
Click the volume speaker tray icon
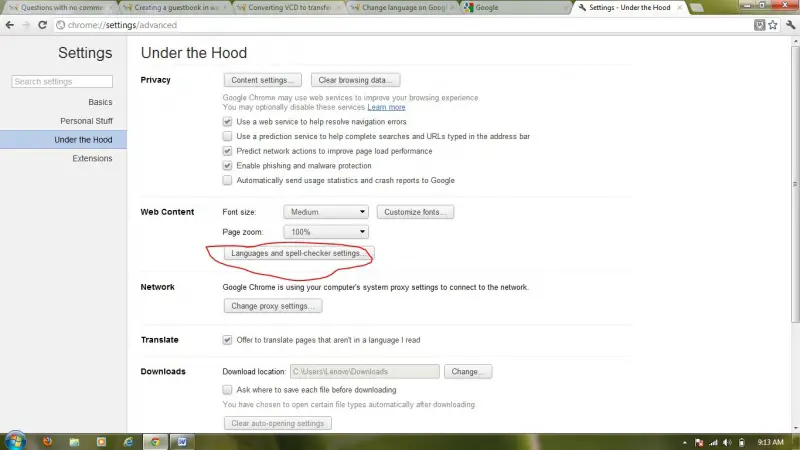click(x=728, y=442)
